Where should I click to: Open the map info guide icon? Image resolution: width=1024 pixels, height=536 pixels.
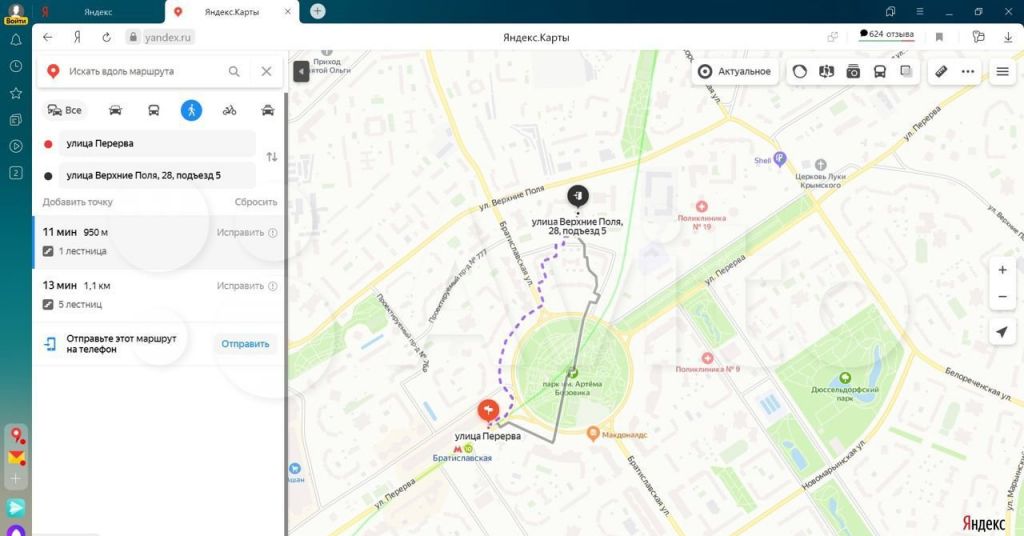pos(826,71)
